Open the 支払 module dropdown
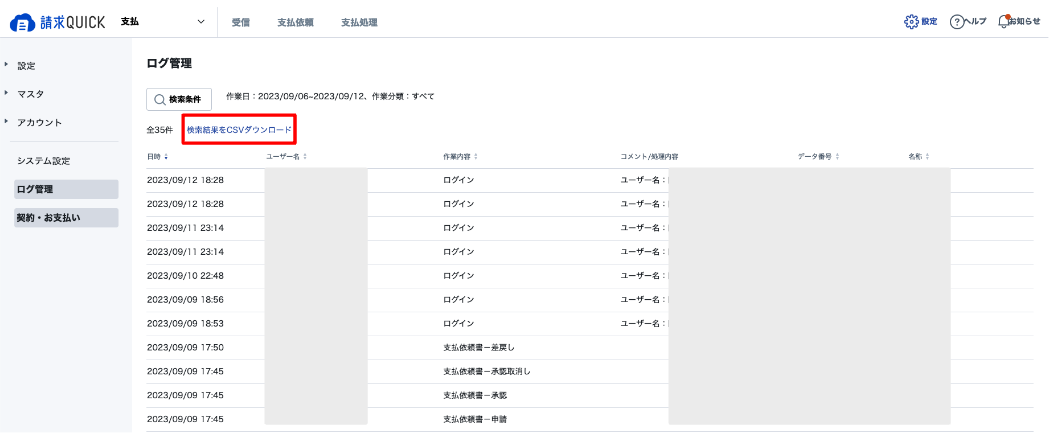 coord(163,22)
